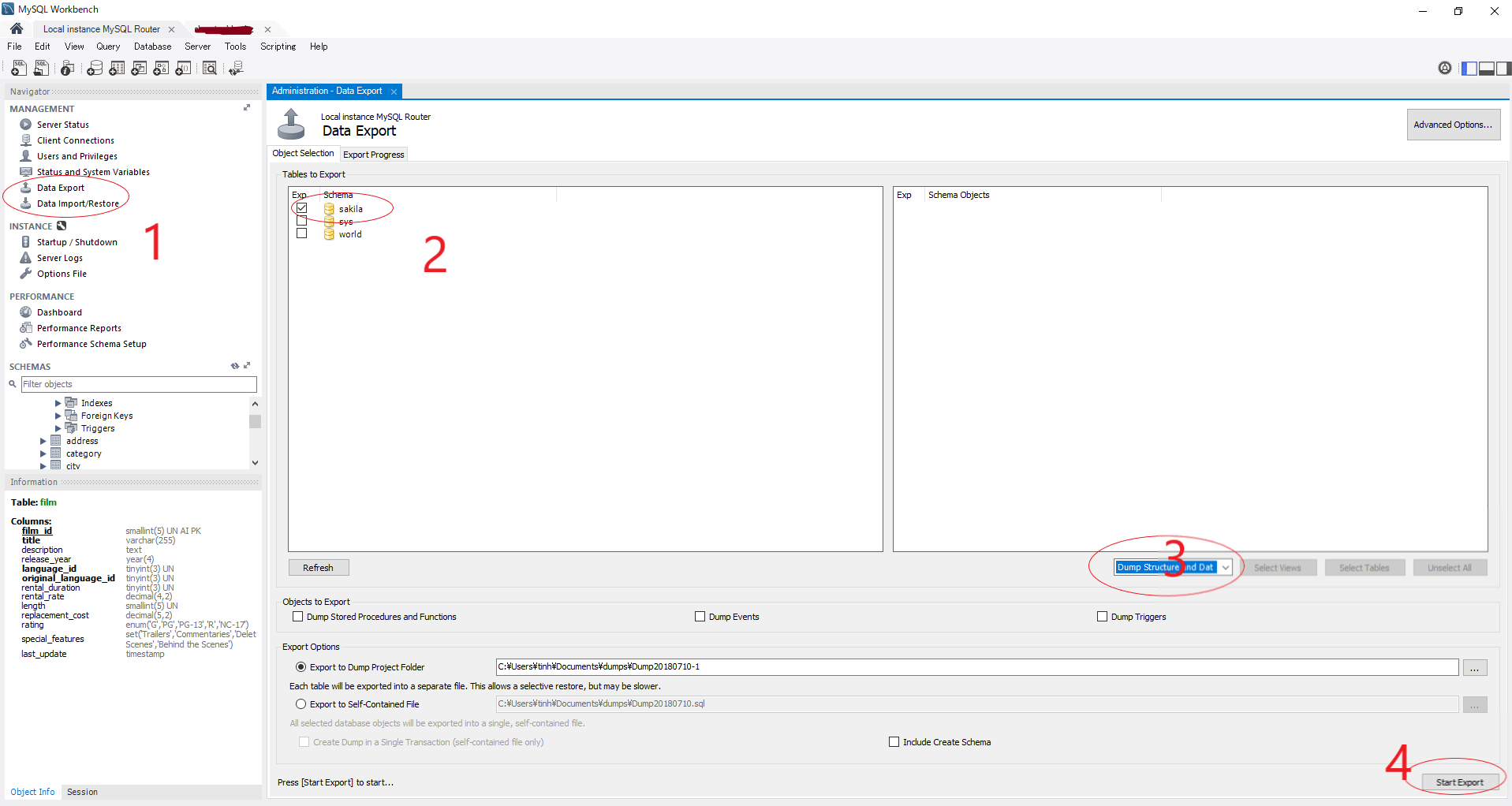Viewport: 1512px width, 806px height.
Task: Expand the address table node
Action: 43,441
